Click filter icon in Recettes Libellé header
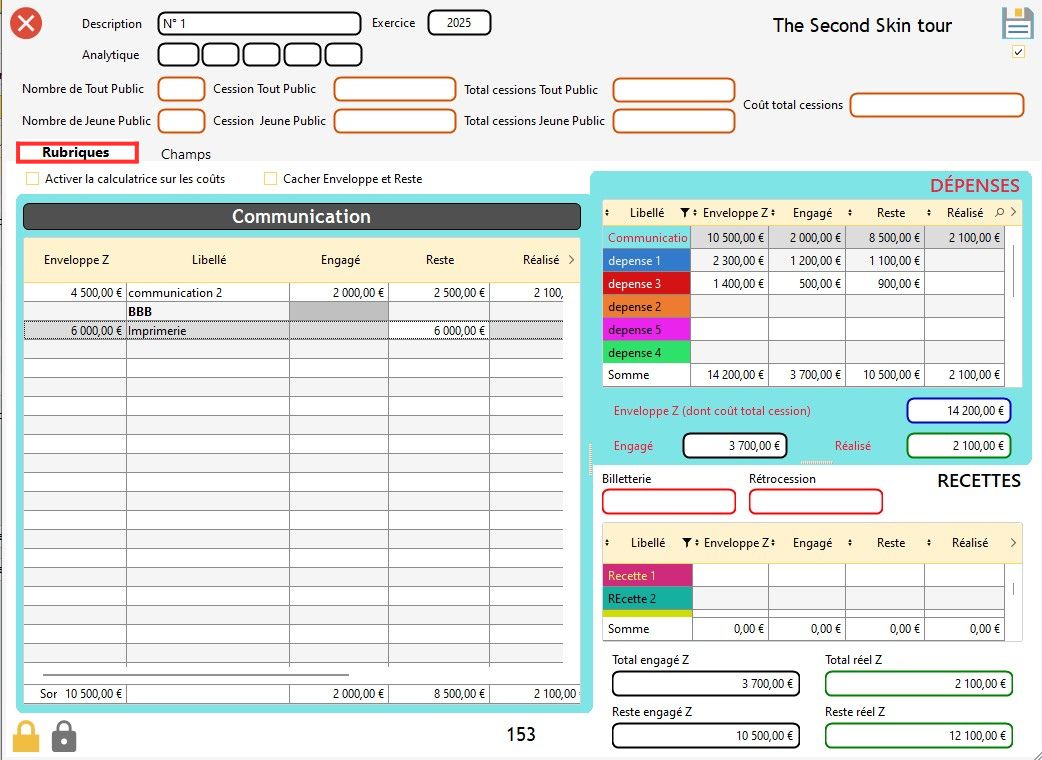The width and height of the screenshot is (1042, 760). (686, 543)
